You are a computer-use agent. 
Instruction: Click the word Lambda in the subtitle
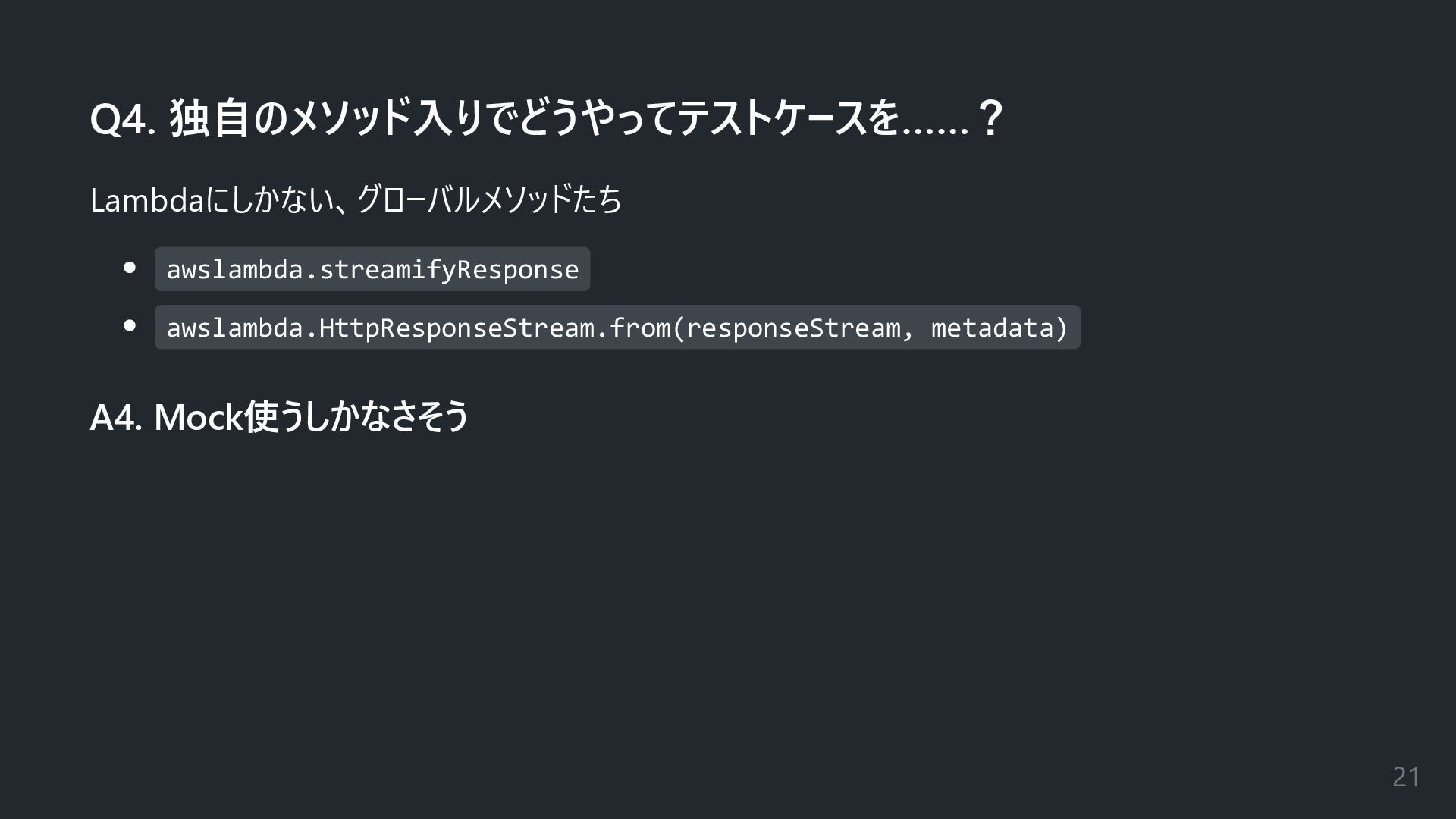147,200
